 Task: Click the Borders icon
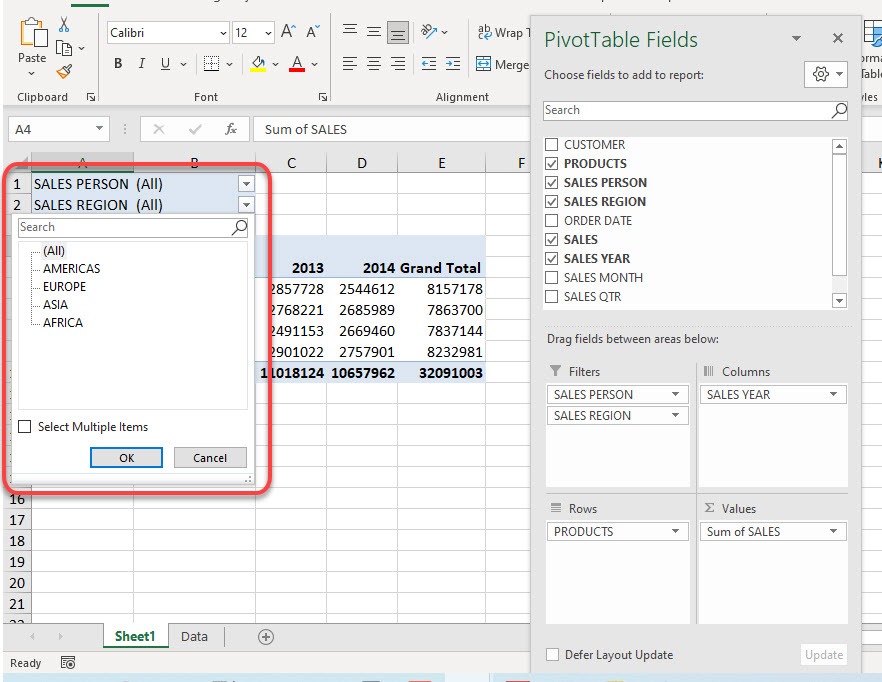[x=212, y=64]
